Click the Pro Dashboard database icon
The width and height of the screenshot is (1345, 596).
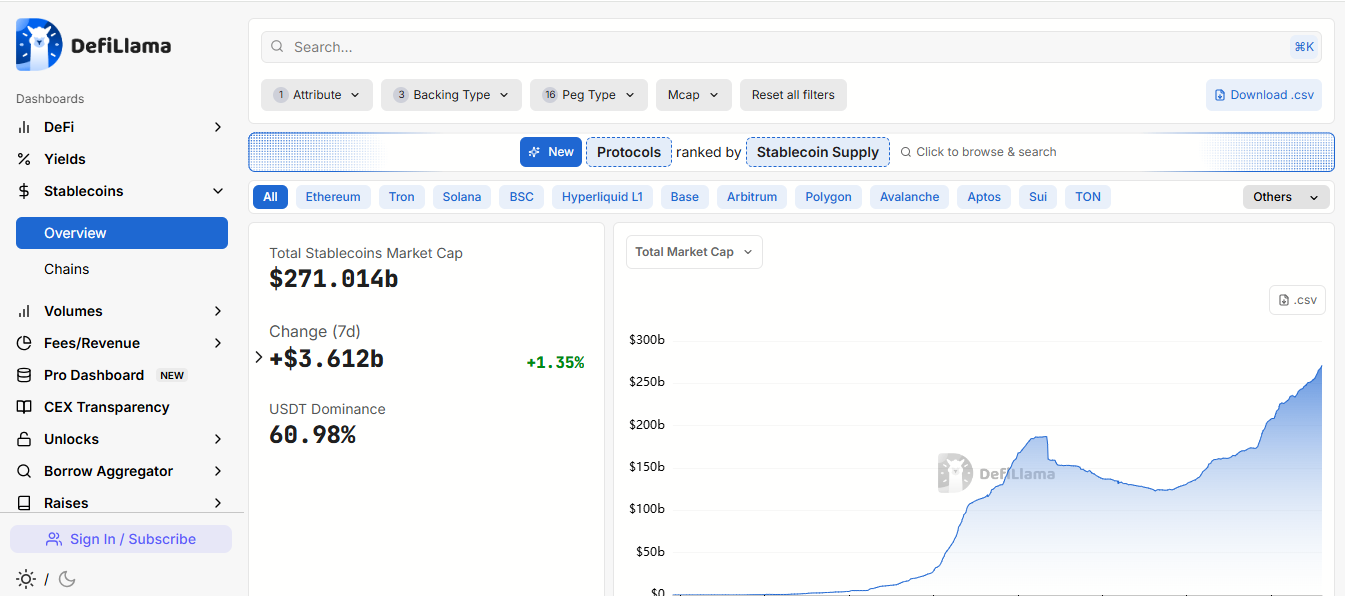tap(24, 375)
